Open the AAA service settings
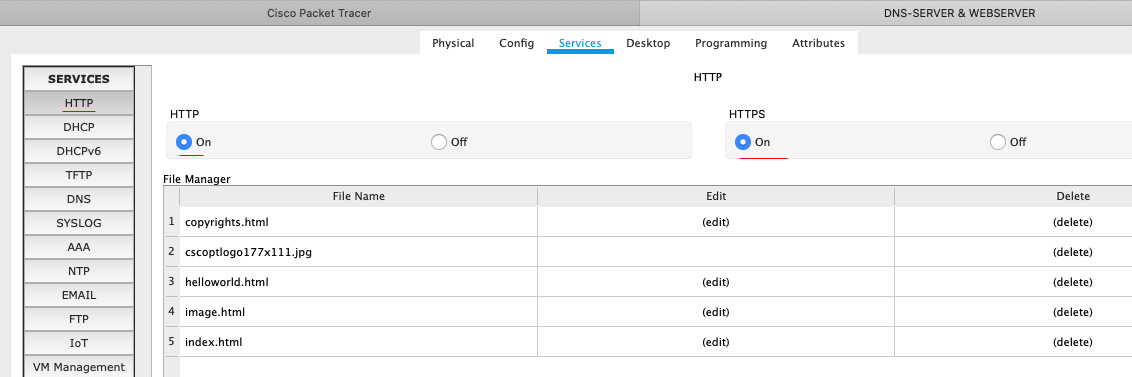The image size is (1132, 377). pyautogui.click(x=79, y=247)
